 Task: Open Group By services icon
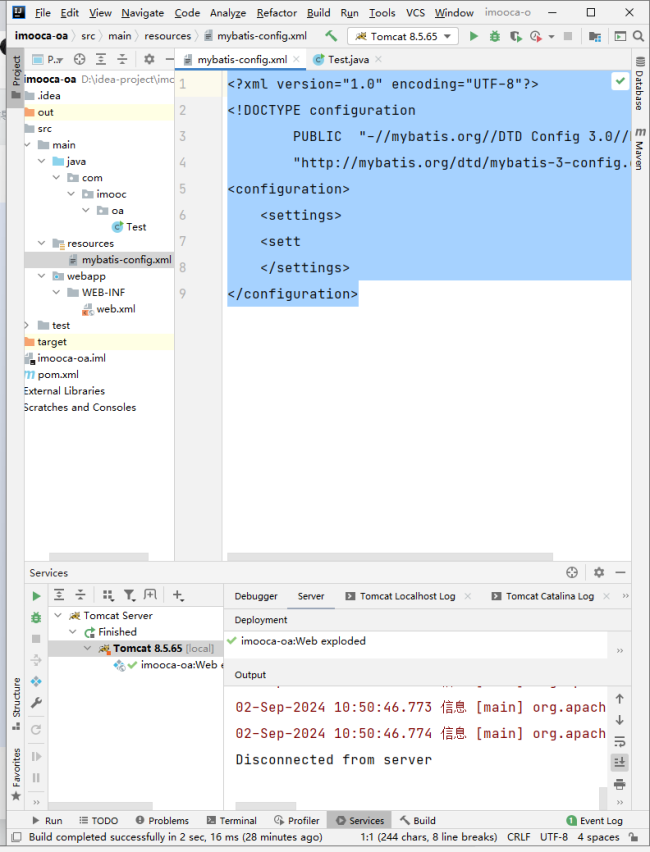click(108, 596)
